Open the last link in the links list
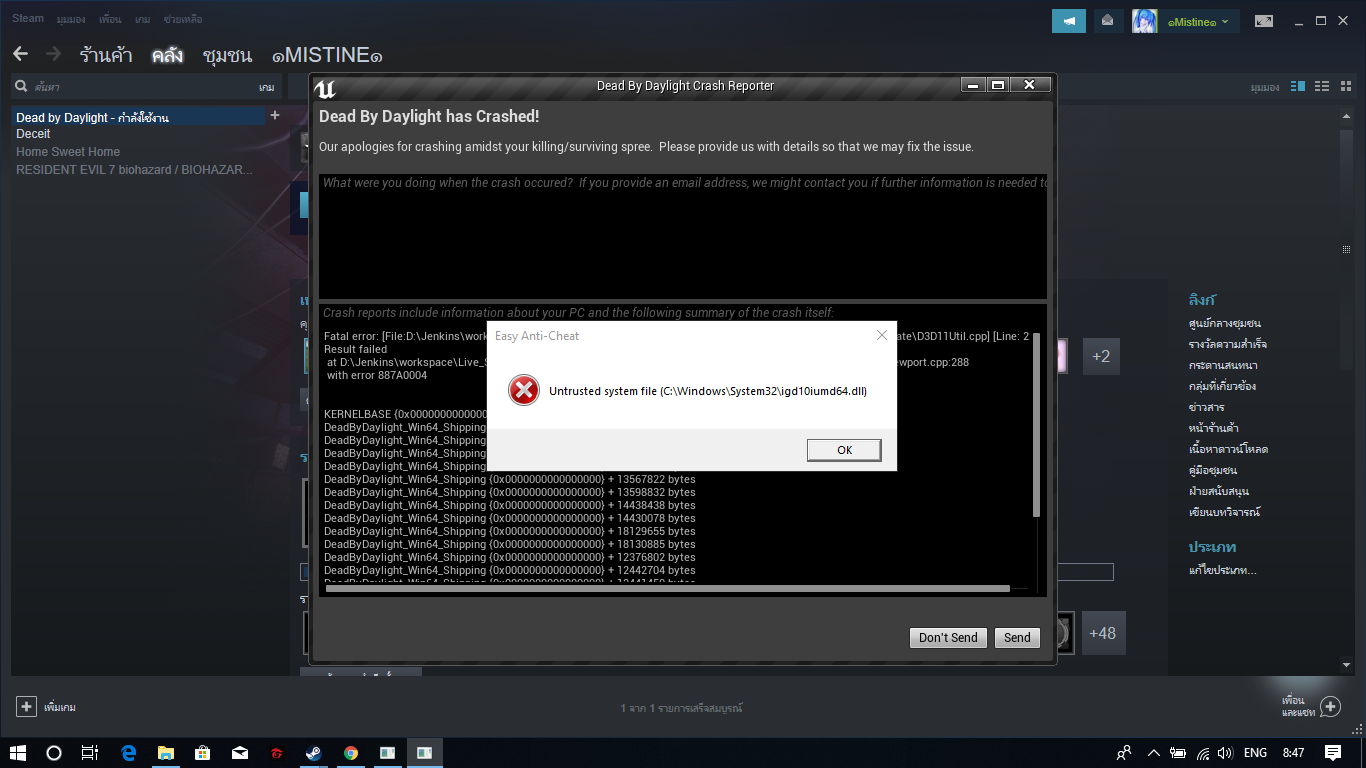This screenshot has height=768, width=1366. (x=1224, y=512)
